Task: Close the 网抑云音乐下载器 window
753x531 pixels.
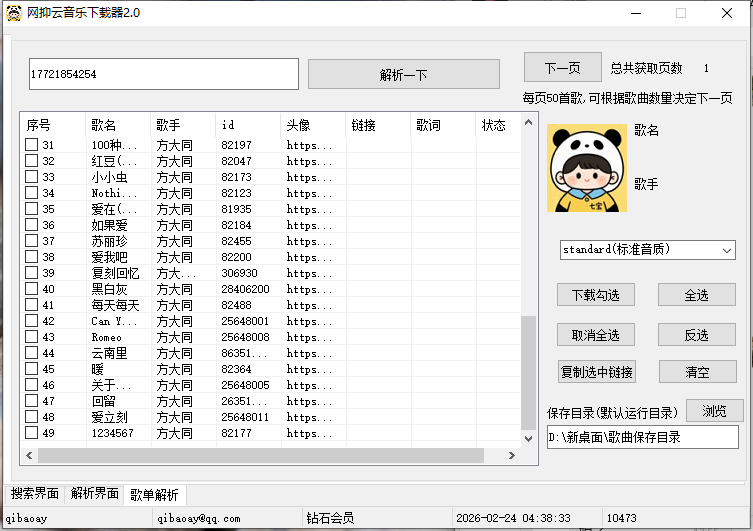Action: (727, 13)
